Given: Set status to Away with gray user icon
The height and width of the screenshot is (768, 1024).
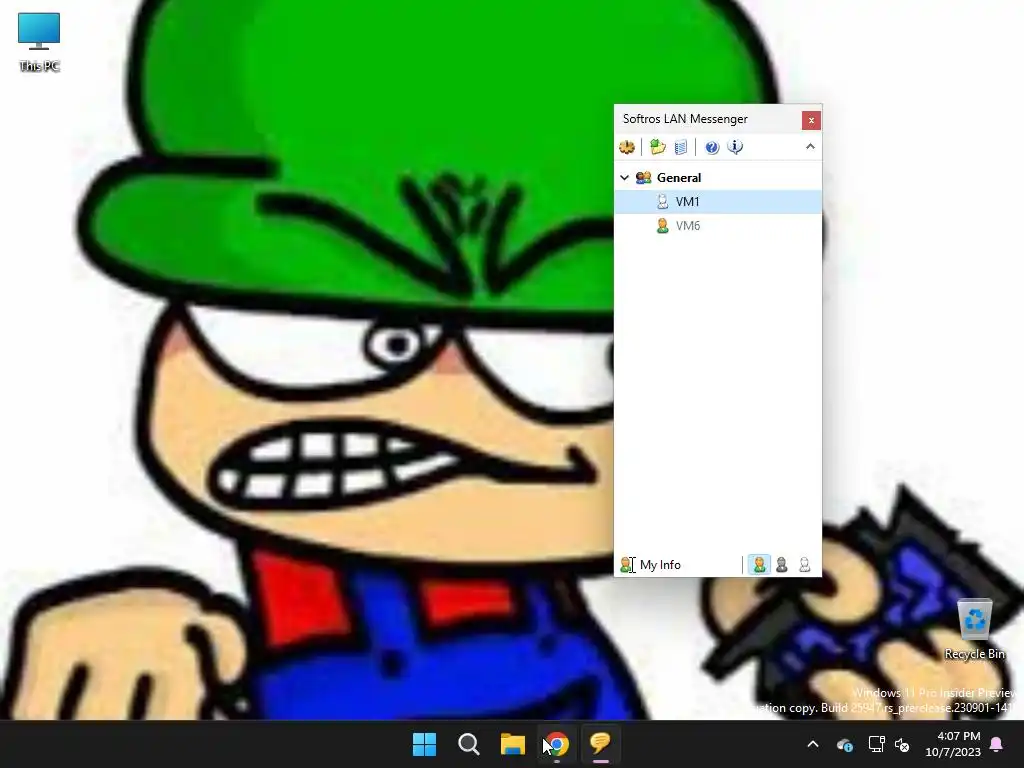Looking at the screenshot, I should coord(782,565).
